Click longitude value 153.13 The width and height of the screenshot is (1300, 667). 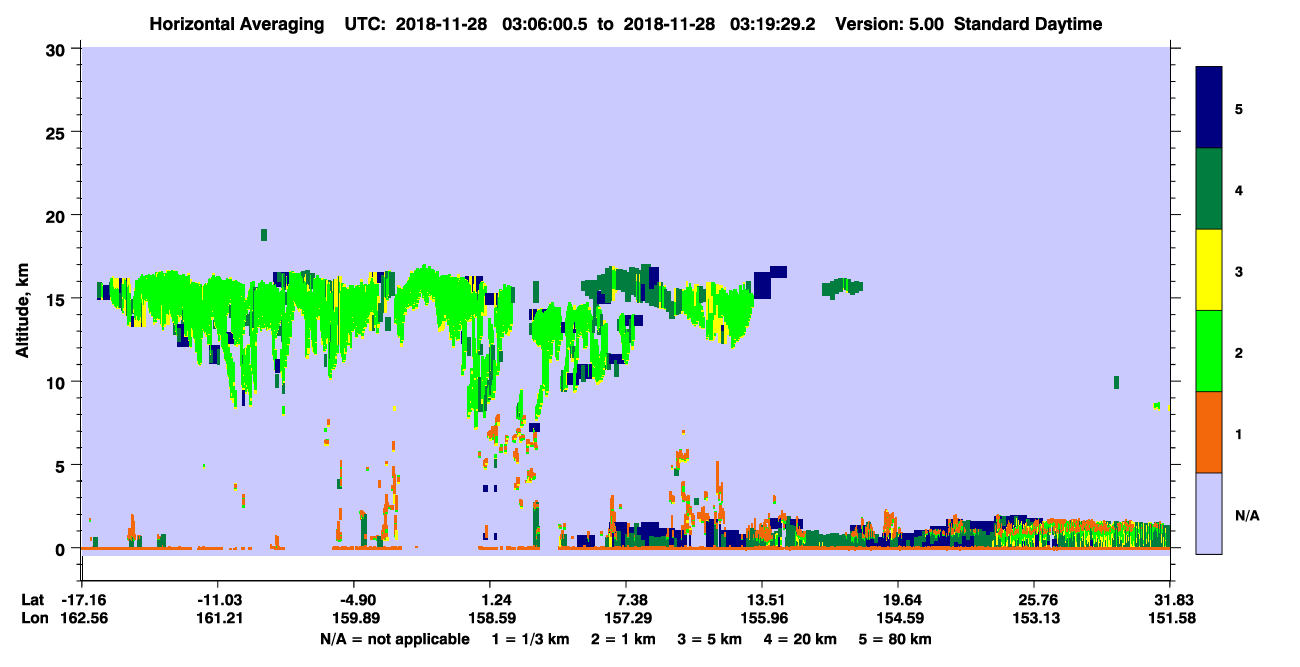(x=1034, y=618)
